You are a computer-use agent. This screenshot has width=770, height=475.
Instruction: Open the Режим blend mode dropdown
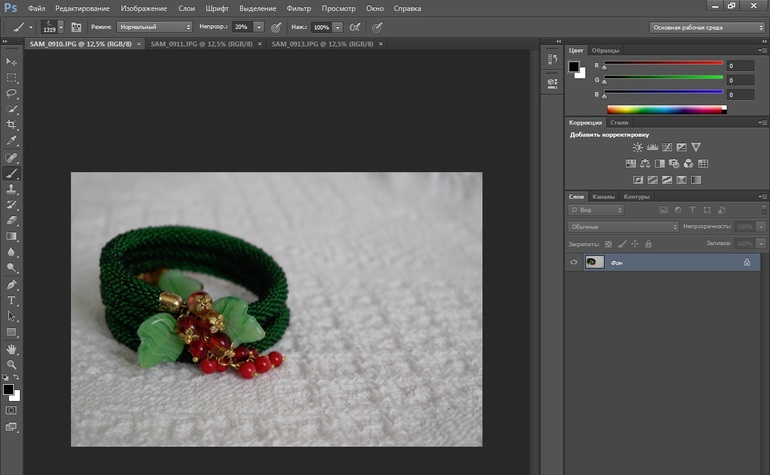pyautogui.click(x=154, y=27)
